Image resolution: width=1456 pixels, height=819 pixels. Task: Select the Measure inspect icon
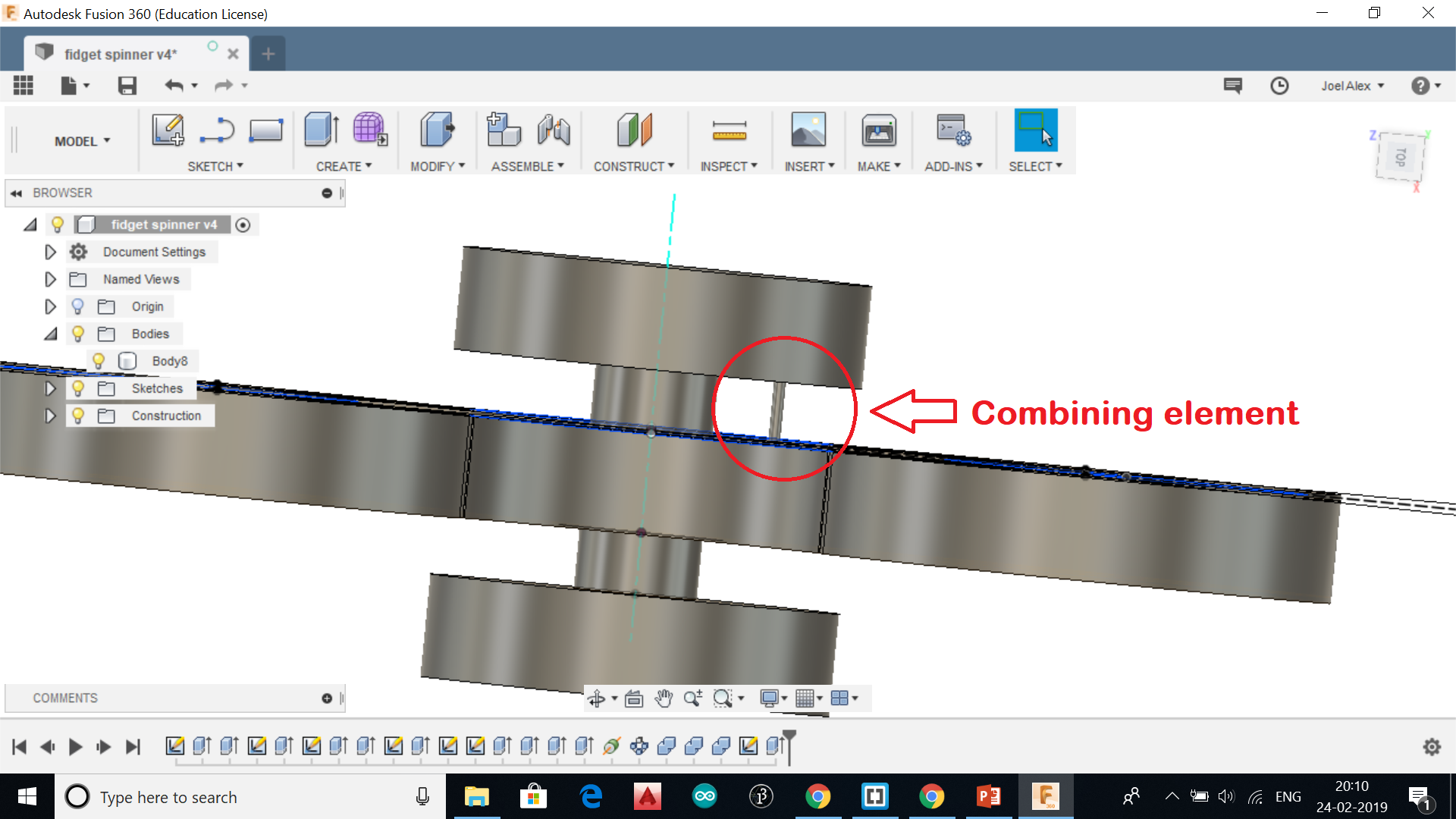(729, 131)
